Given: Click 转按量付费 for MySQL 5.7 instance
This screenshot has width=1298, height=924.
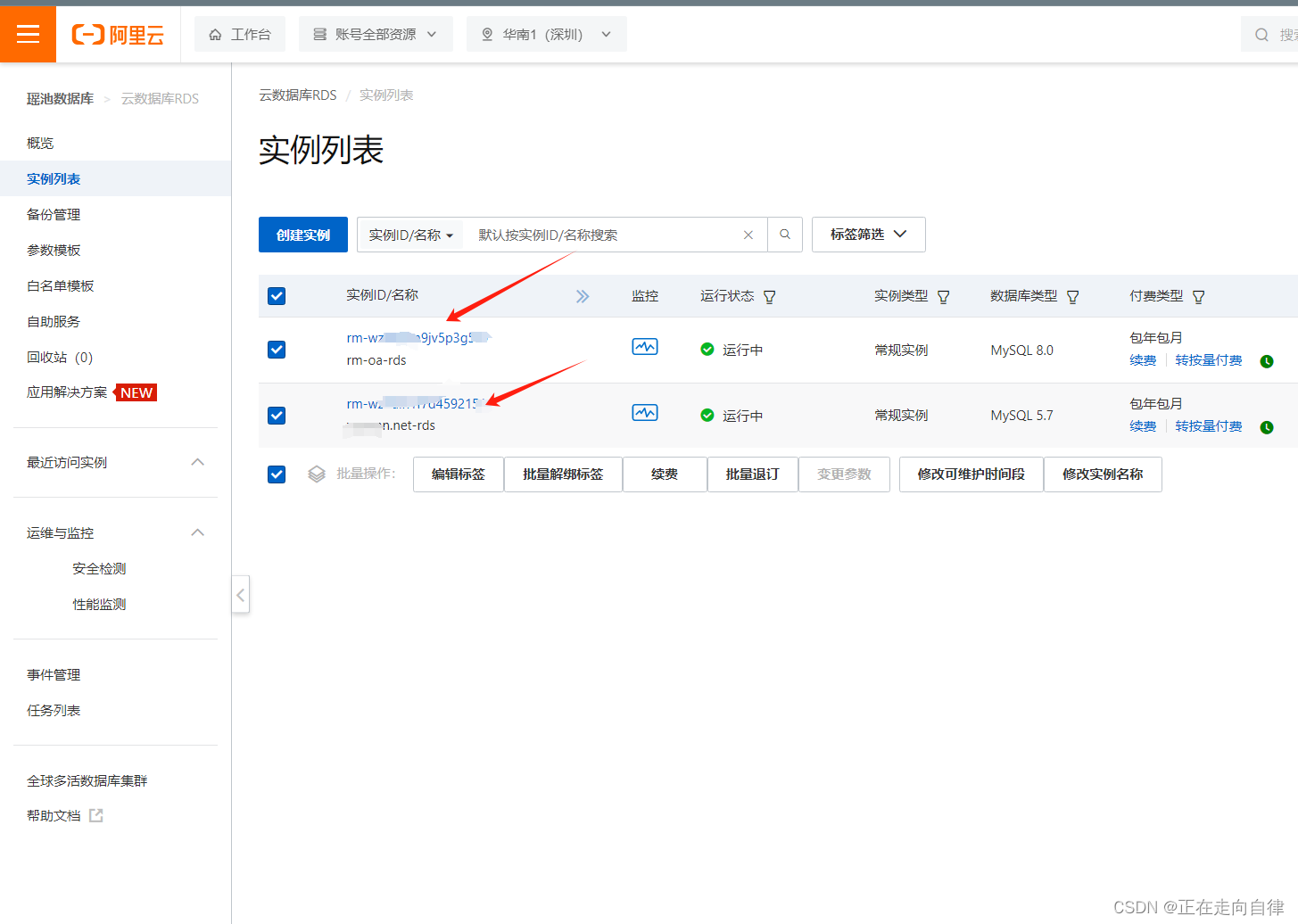Looking at the screenshot, I should click(x=1209, y=426).
